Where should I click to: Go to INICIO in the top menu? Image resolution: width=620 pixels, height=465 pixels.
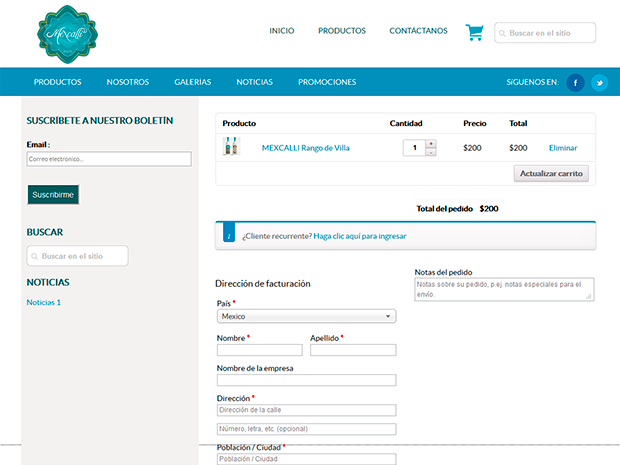(282, 31)
